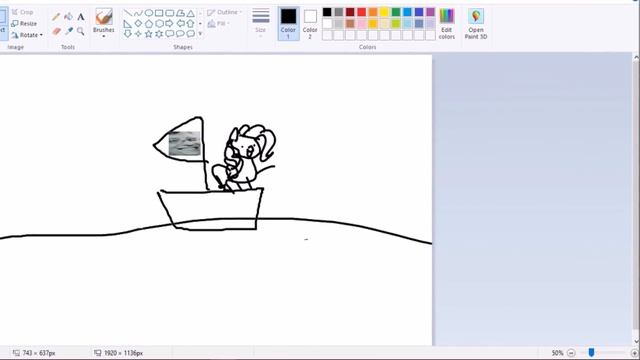The width and height of the screenshot is (640, 360).
Task: Pick the Right triangle shape
Action: pyautogui.click(x=128, y=24)
